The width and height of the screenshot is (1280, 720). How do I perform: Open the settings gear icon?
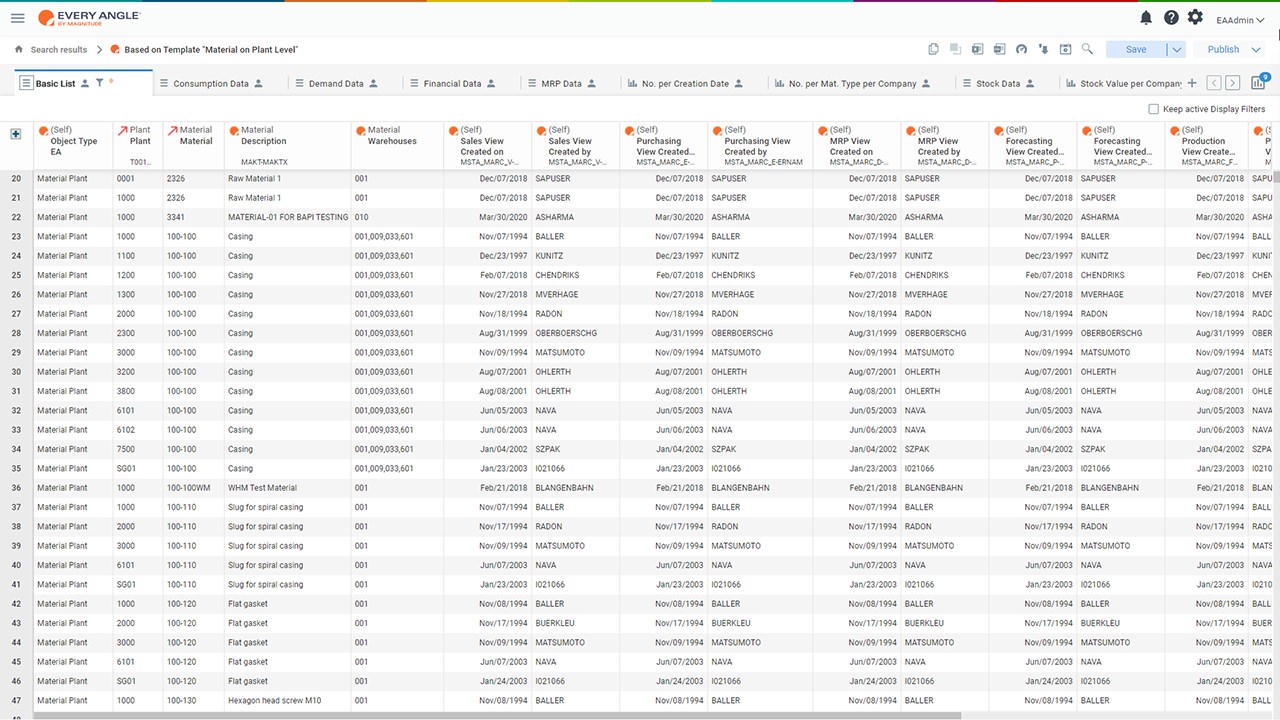point(1195,18)
